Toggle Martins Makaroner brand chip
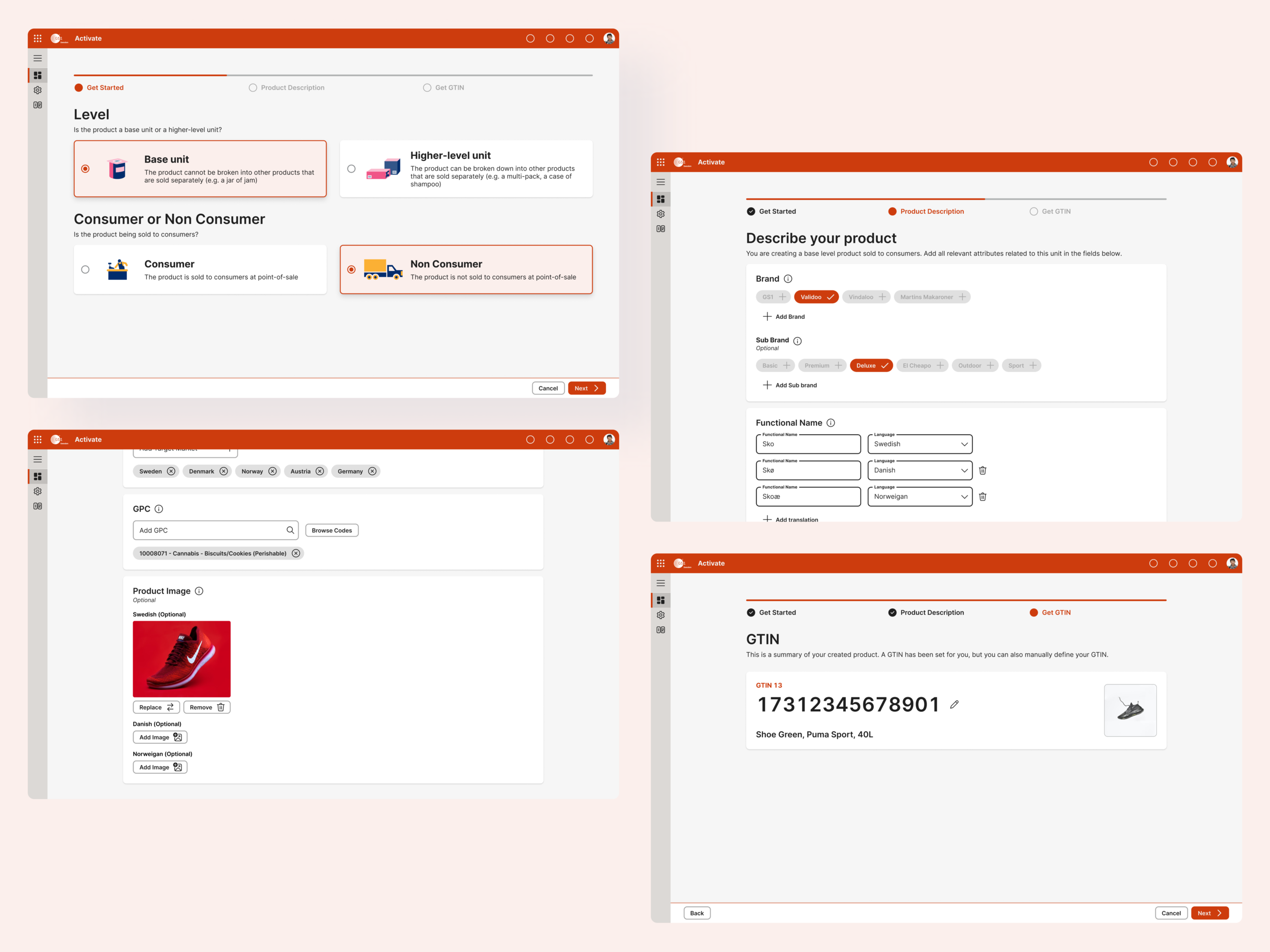The width and height of the screenshot is (1270, 952). click(x=932, y=297)
